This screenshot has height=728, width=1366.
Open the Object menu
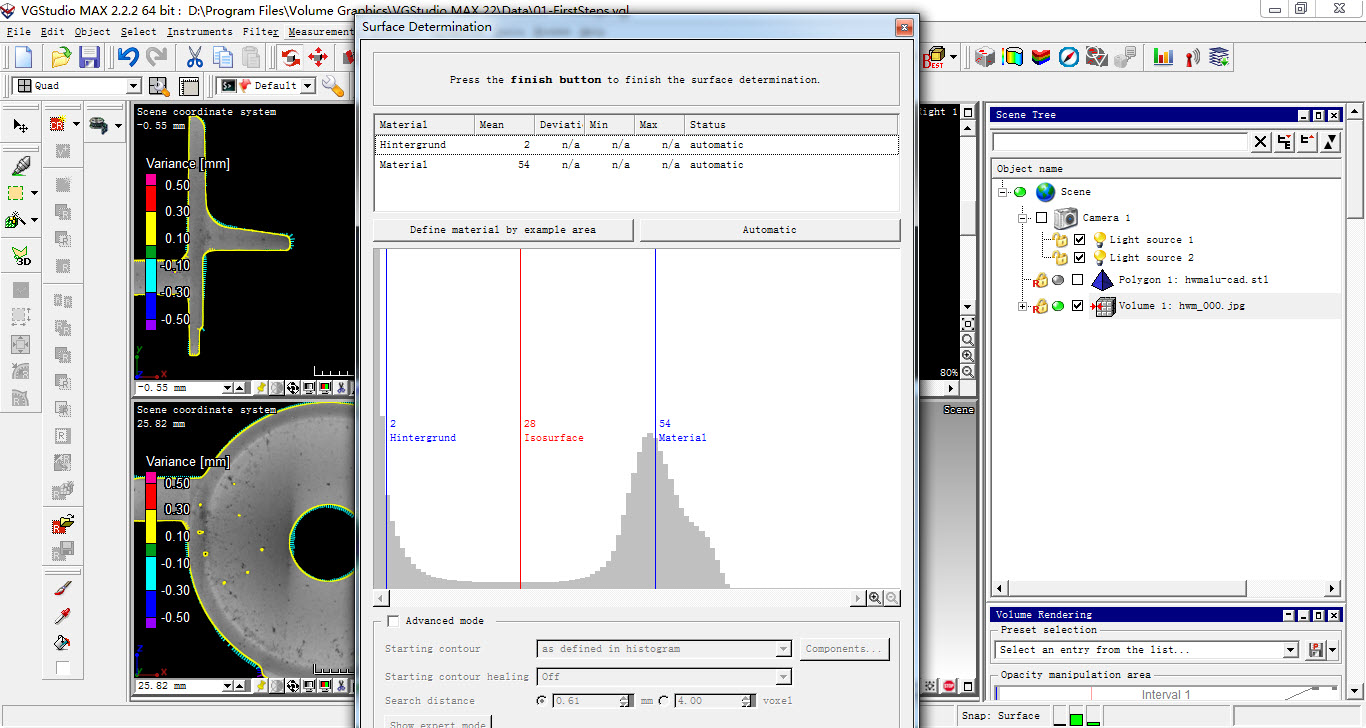point(93,32)
